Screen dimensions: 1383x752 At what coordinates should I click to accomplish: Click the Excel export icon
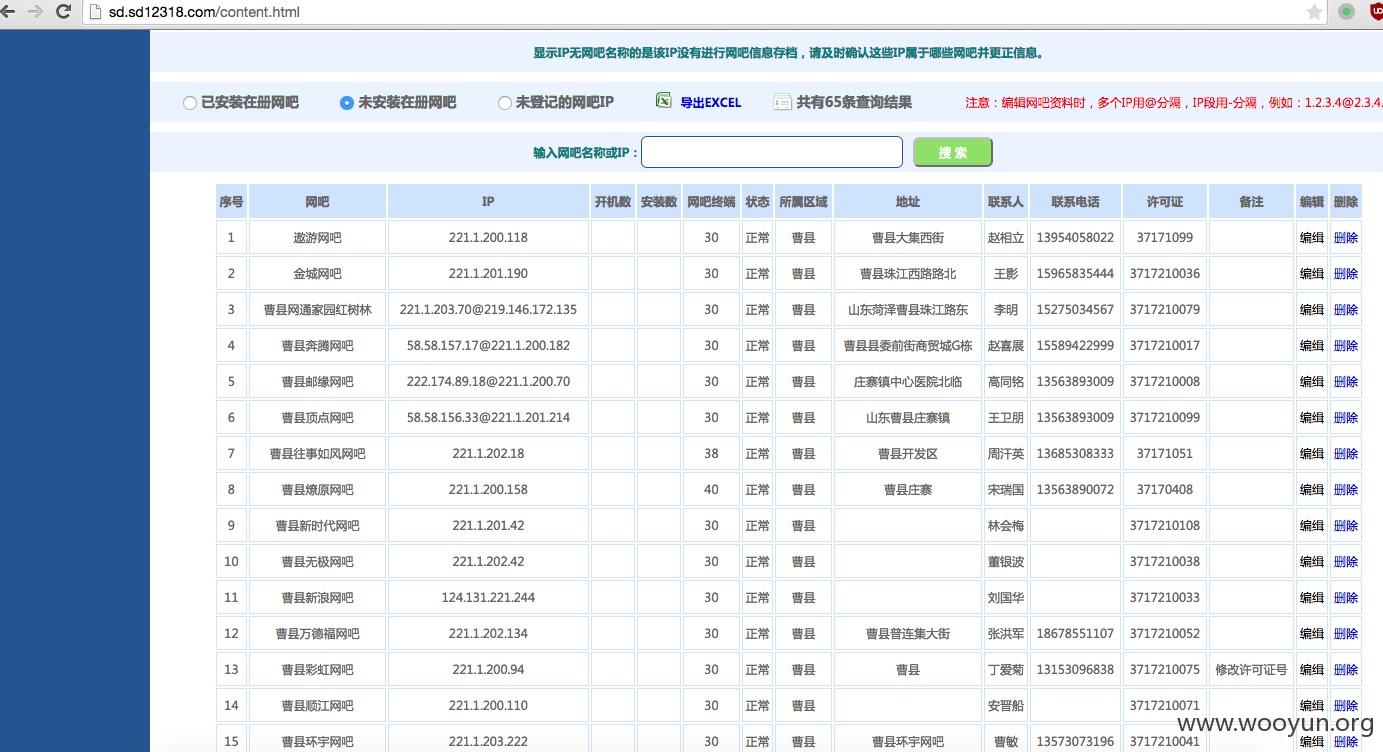tap(664, 101)
